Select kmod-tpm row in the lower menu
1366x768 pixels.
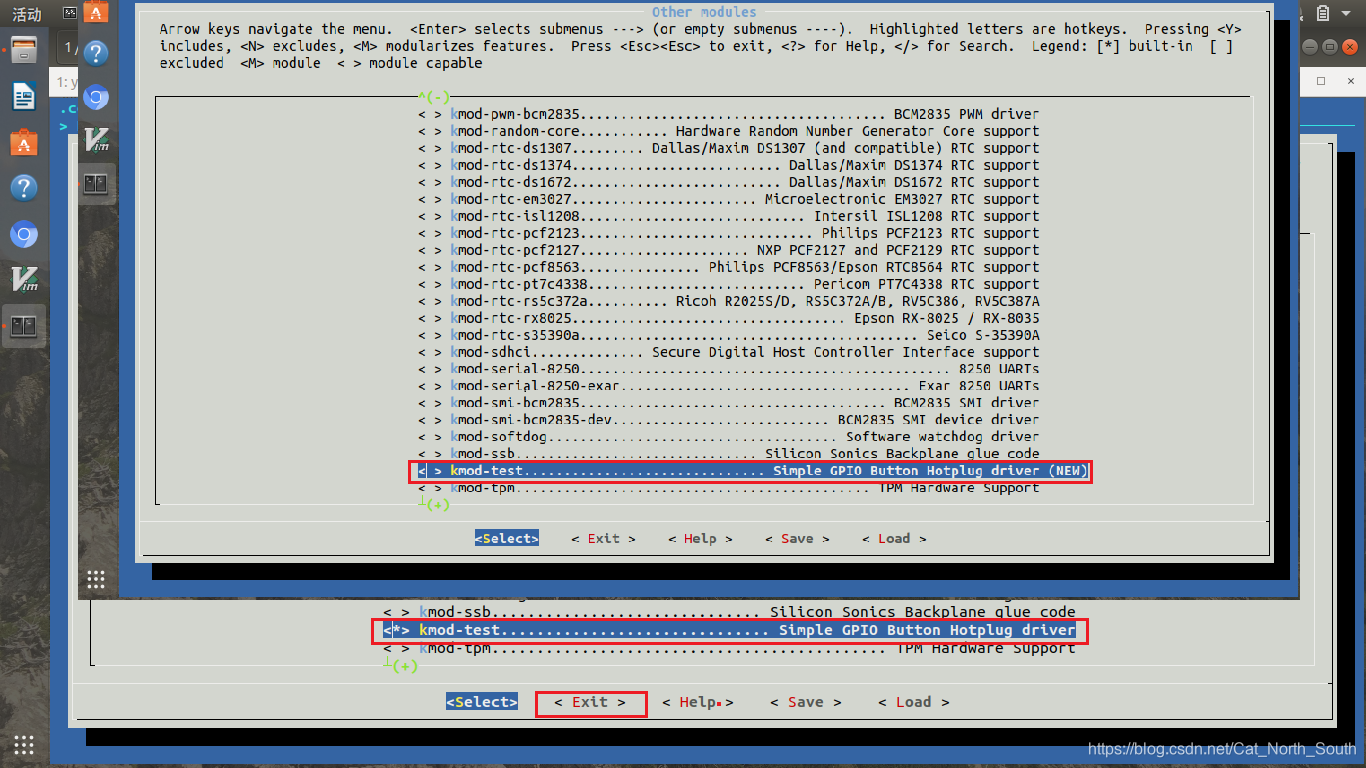pos(729,648)
